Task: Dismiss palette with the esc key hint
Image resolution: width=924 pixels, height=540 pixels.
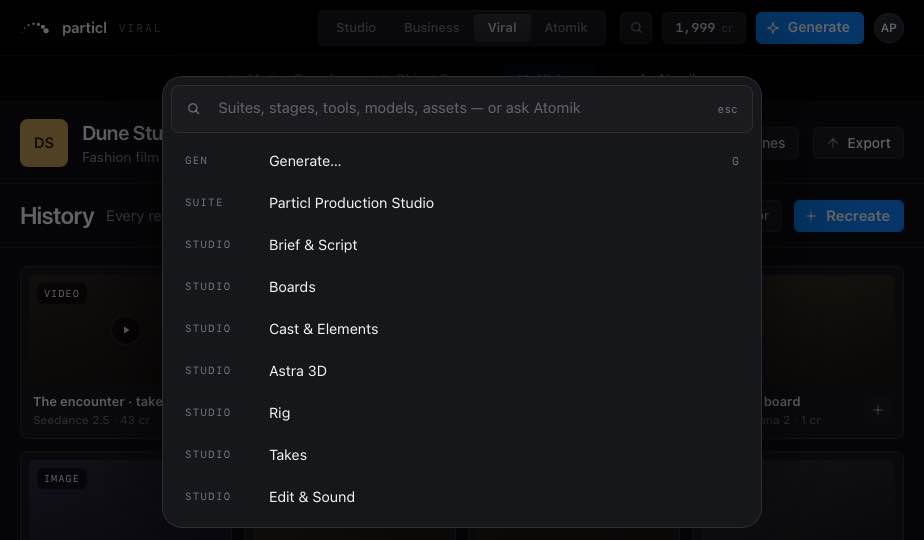Action: (x=727, y=110)
